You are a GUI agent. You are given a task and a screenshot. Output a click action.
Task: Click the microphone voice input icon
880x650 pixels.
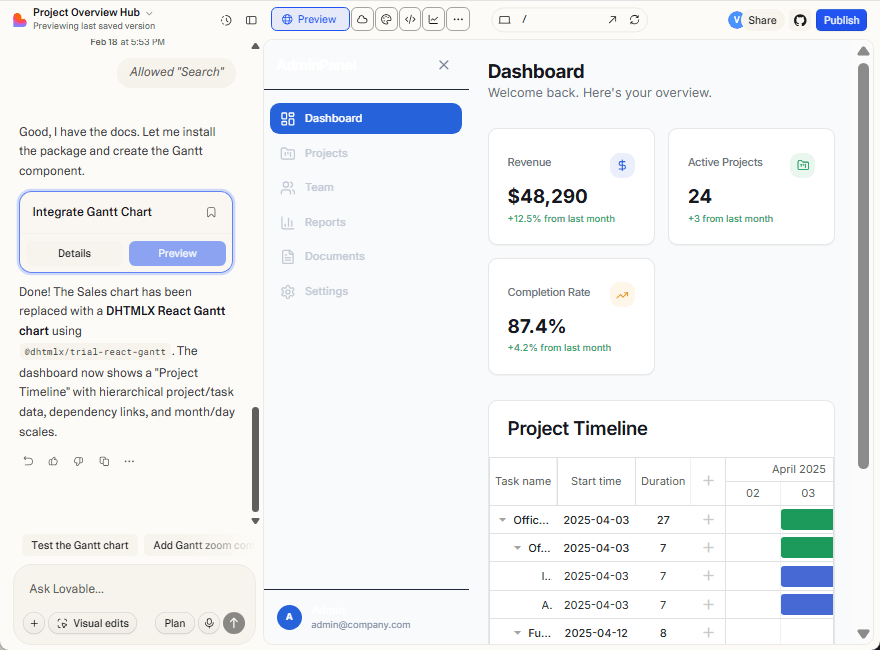click(209, 623)
